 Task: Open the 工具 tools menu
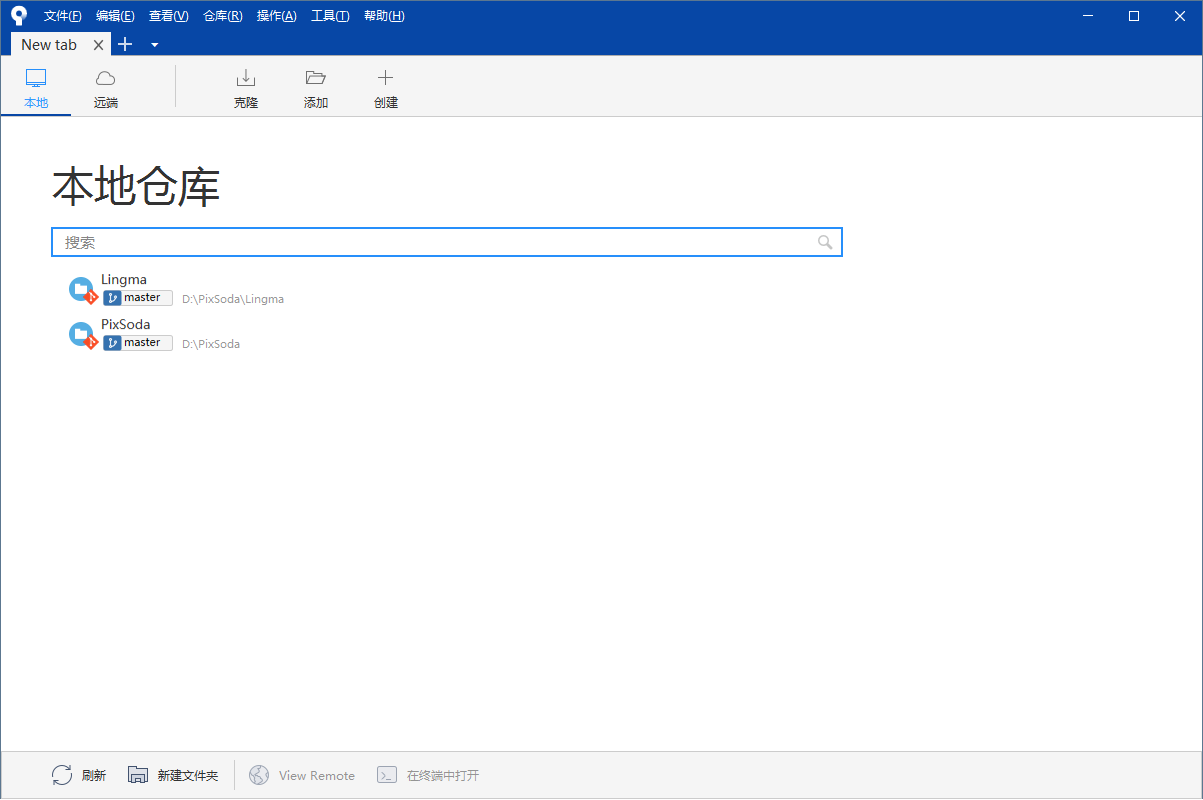[330, 15]
